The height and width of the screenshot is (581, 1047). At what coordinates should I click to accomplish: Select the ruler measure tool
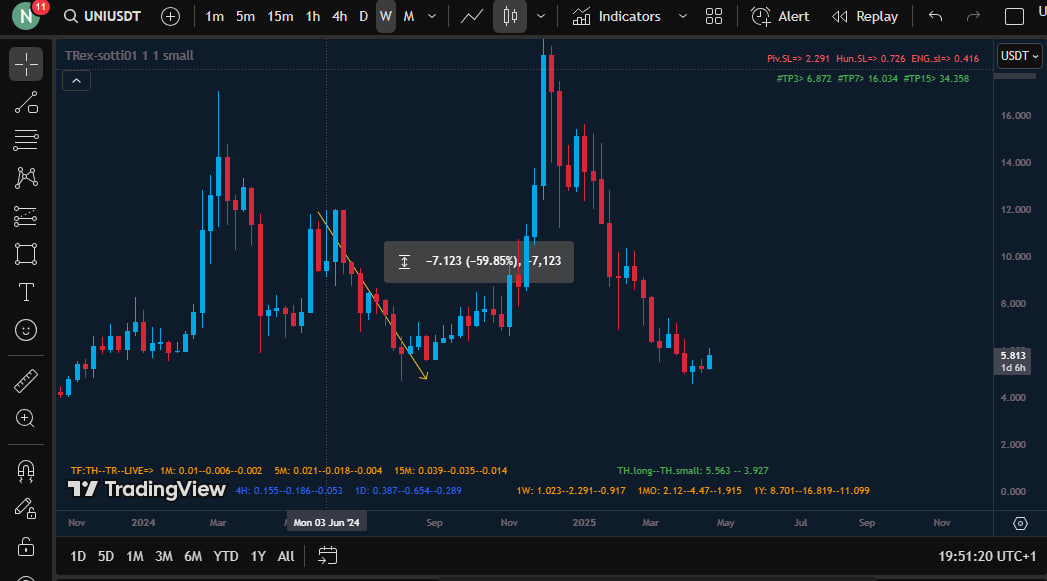click(26, 381)
